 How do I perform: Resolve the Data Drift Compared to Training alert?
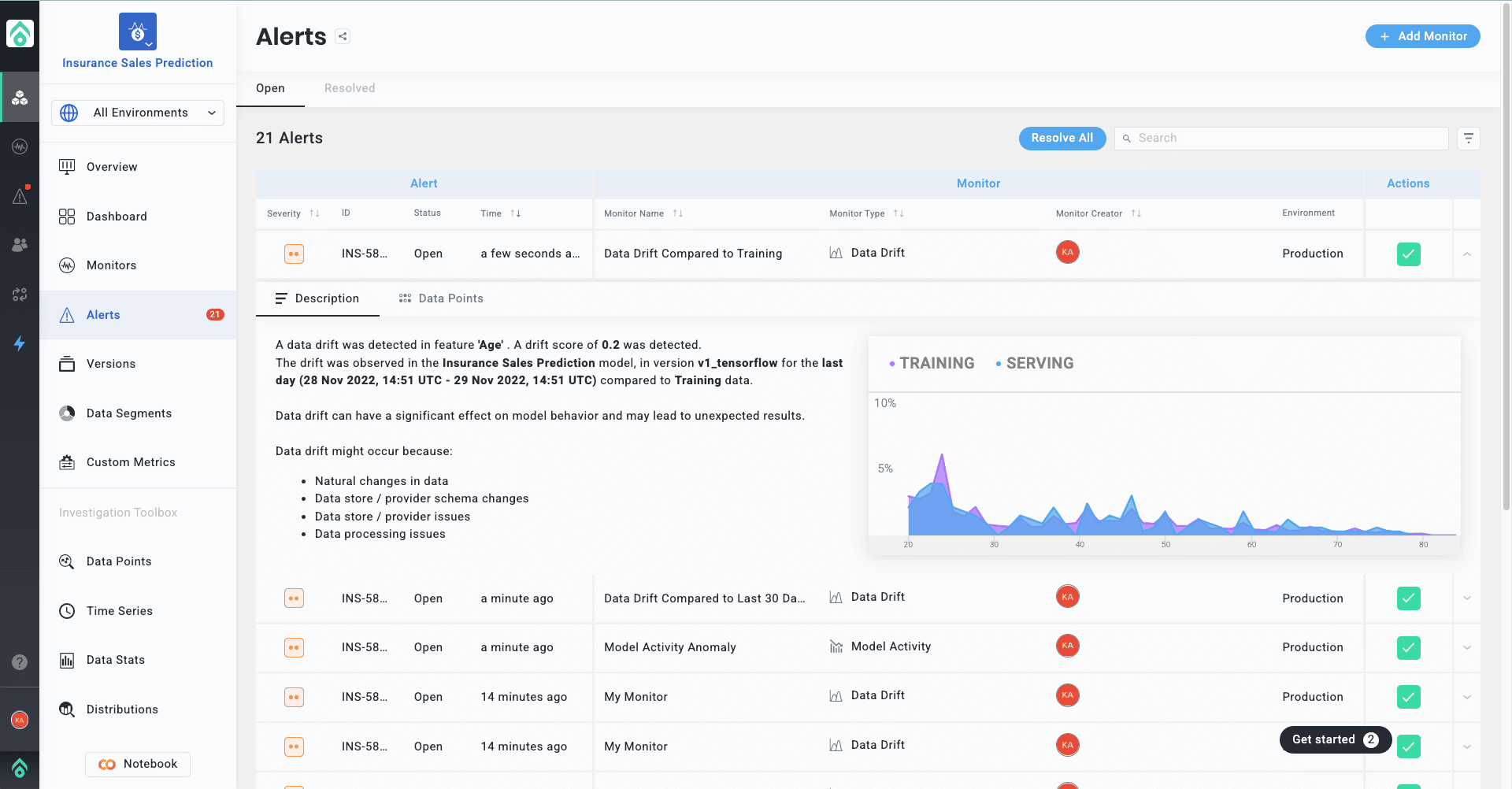click(1408, 254)
